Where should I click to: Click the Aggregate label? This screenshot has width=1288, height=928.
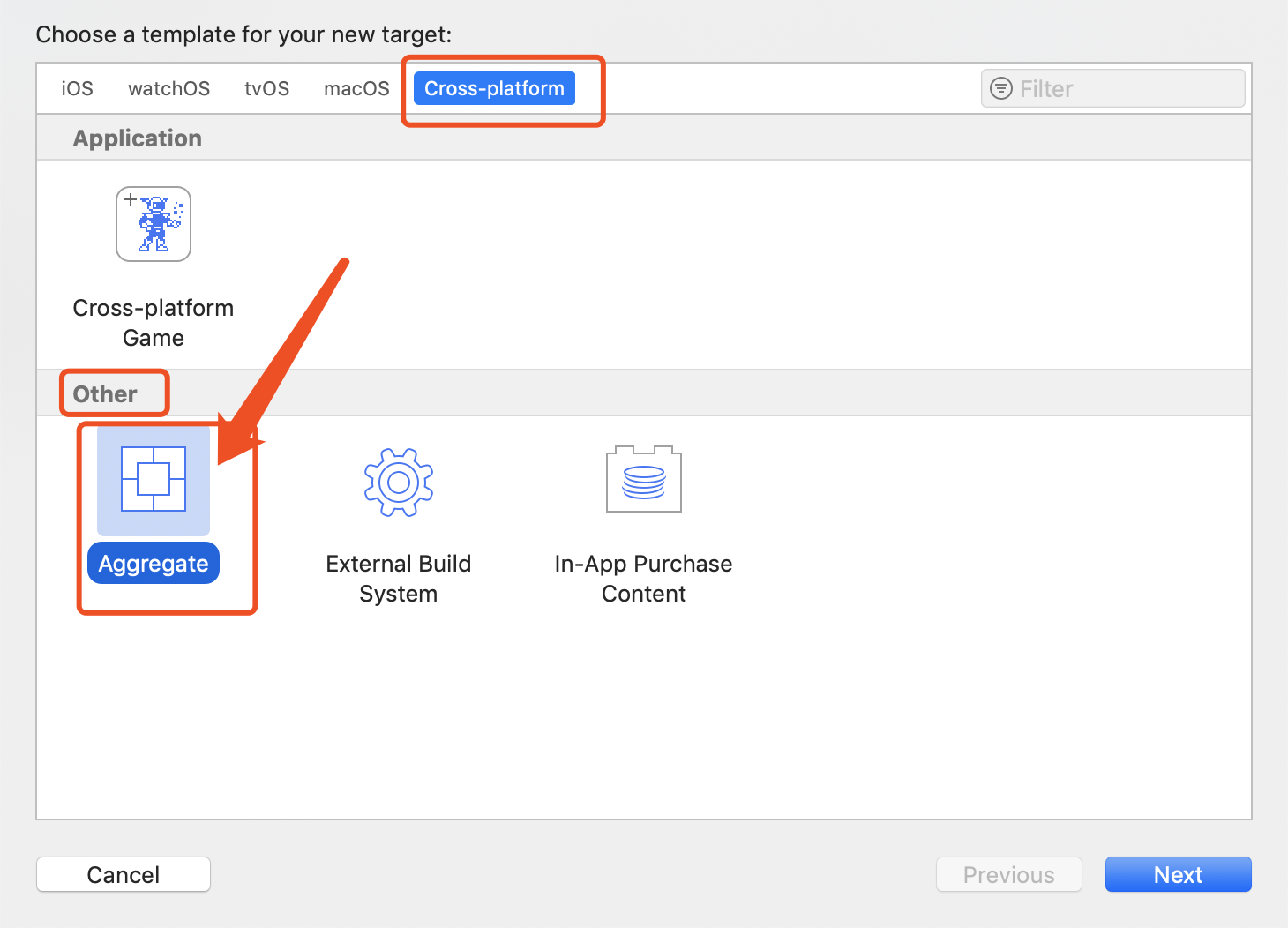154,564
